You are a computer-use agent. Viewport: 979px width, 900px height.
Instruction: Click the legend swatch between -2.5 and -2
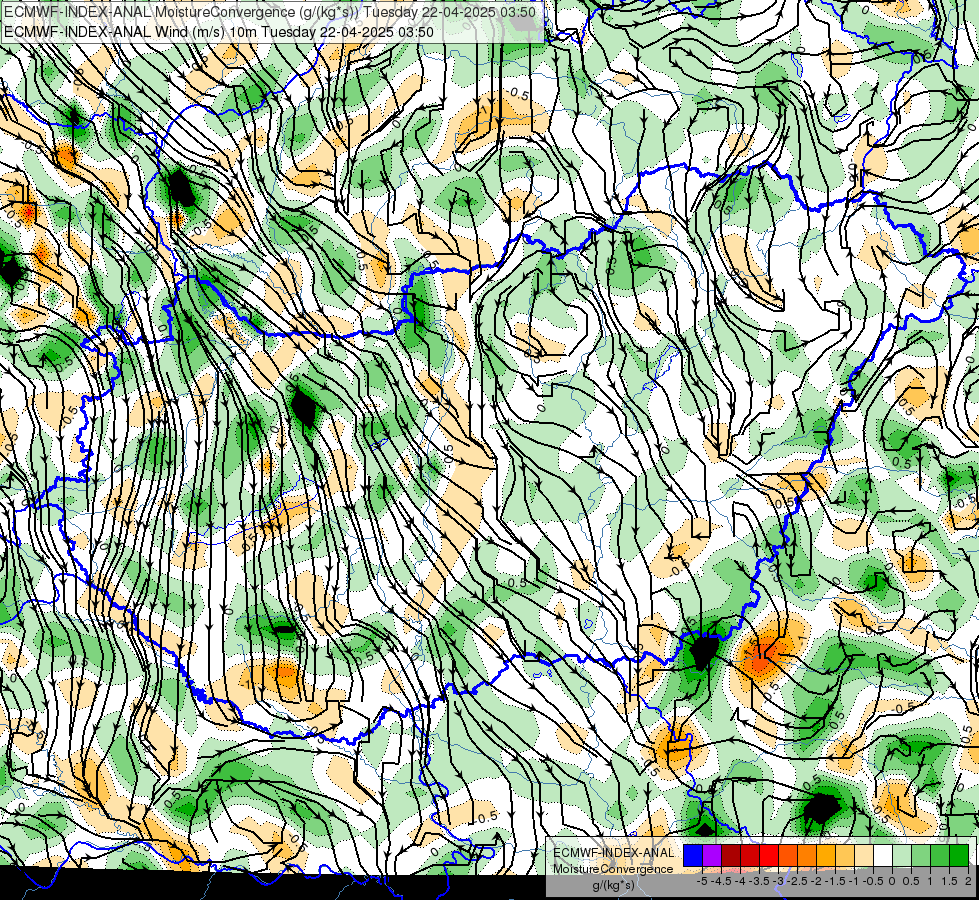[807, 855]
